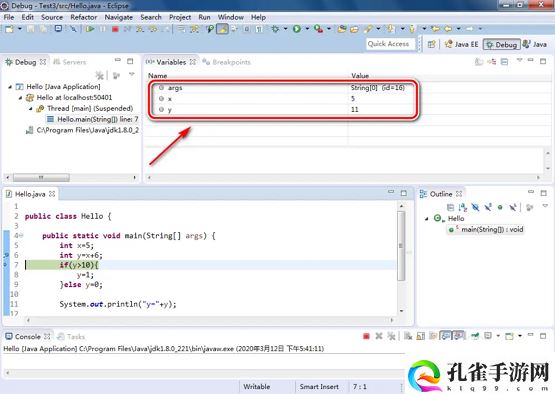555x394 pixels.
Task: Click Remove Launch X icon in Console
Action: 379,336
